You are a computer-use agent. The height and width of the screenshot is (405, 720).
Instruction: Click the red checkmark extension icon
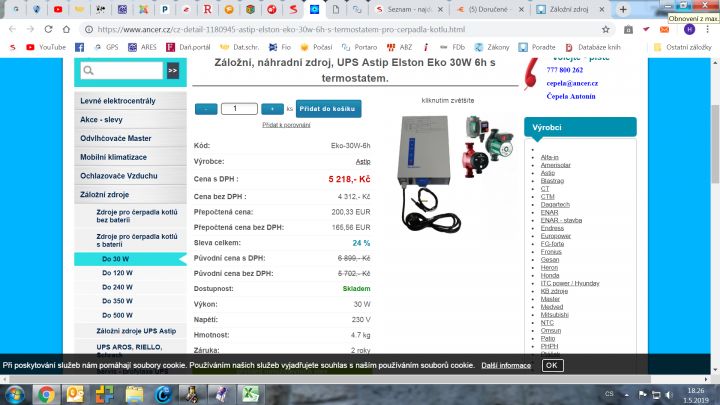646,29
